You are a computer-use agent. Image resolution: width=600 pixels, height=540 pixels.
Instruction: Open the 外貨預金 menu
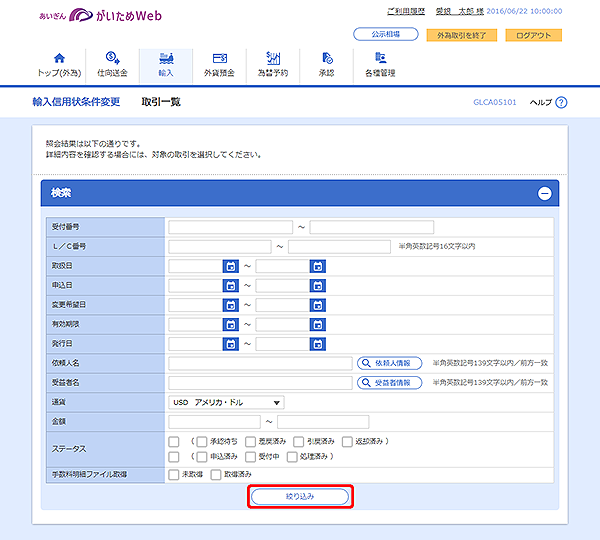(x=219, y=64)
